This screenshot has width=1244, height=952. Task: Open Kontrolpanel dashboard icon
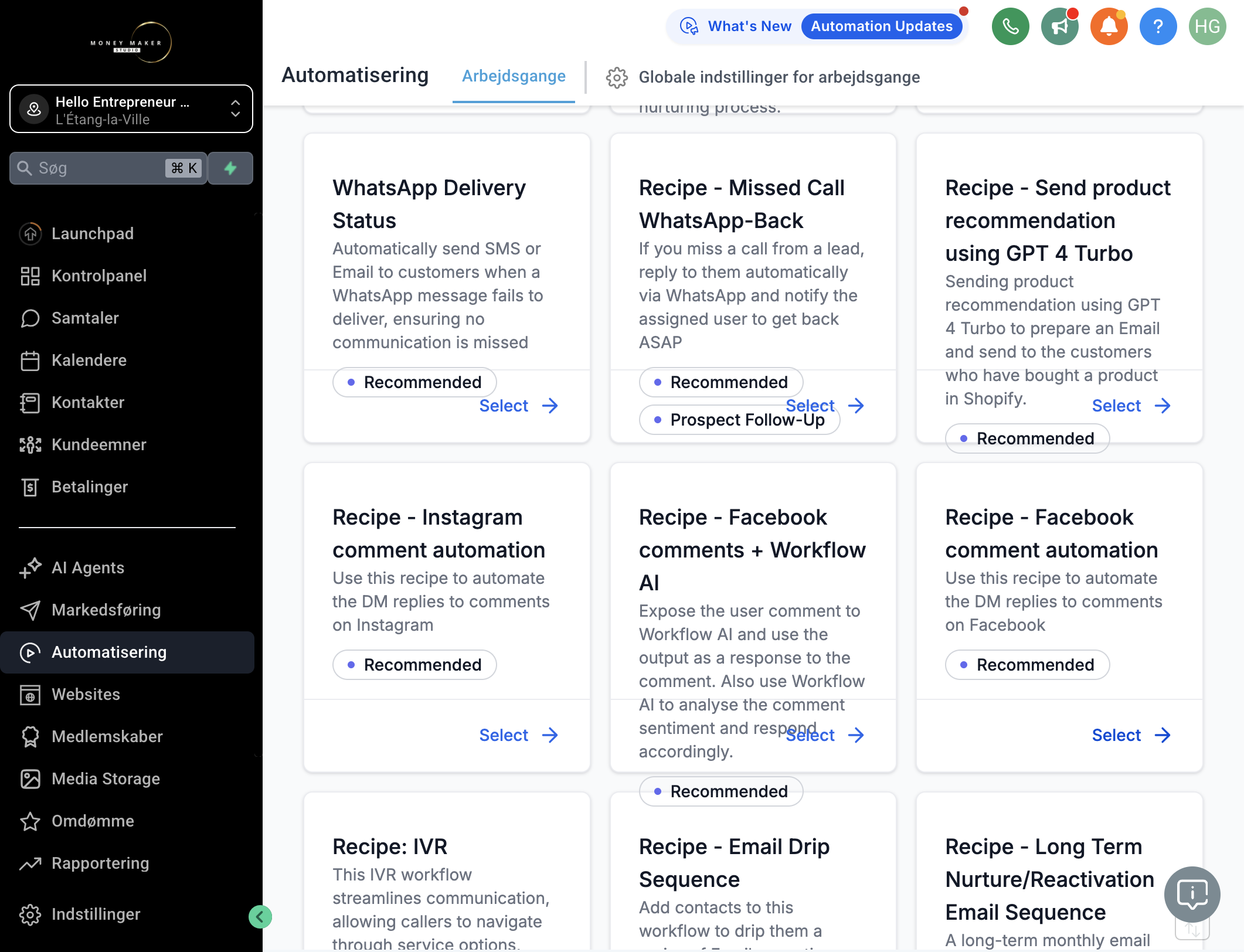[30, 276]
